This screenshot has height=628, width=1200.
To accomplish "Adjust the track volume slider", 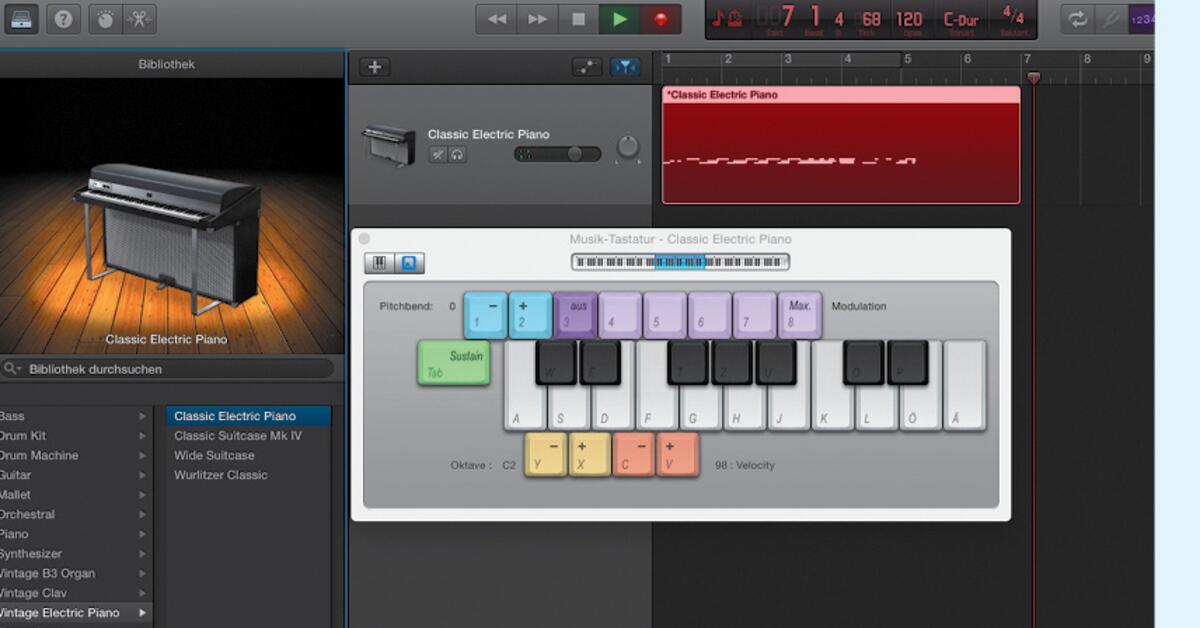I will [x=573, y=152].
